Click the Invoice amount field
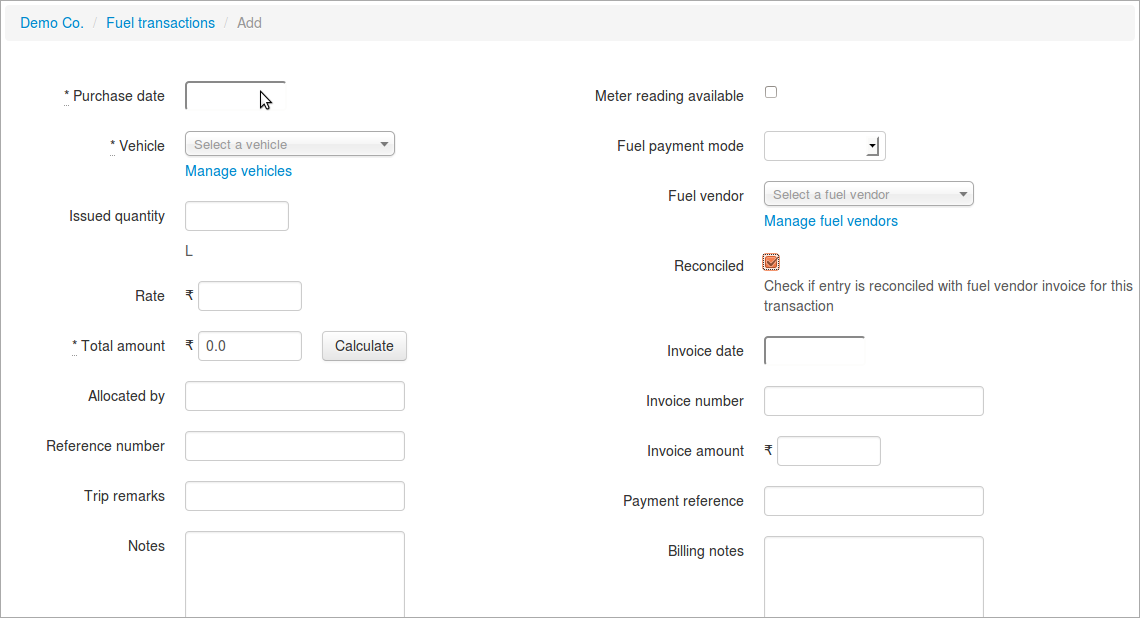The width and height of the screenshot is (1140, 618). 829,451
